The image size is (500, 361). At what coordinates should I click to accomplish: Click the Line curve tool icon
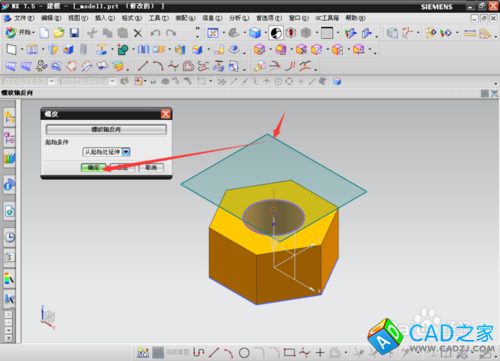[x=143, y=66]
